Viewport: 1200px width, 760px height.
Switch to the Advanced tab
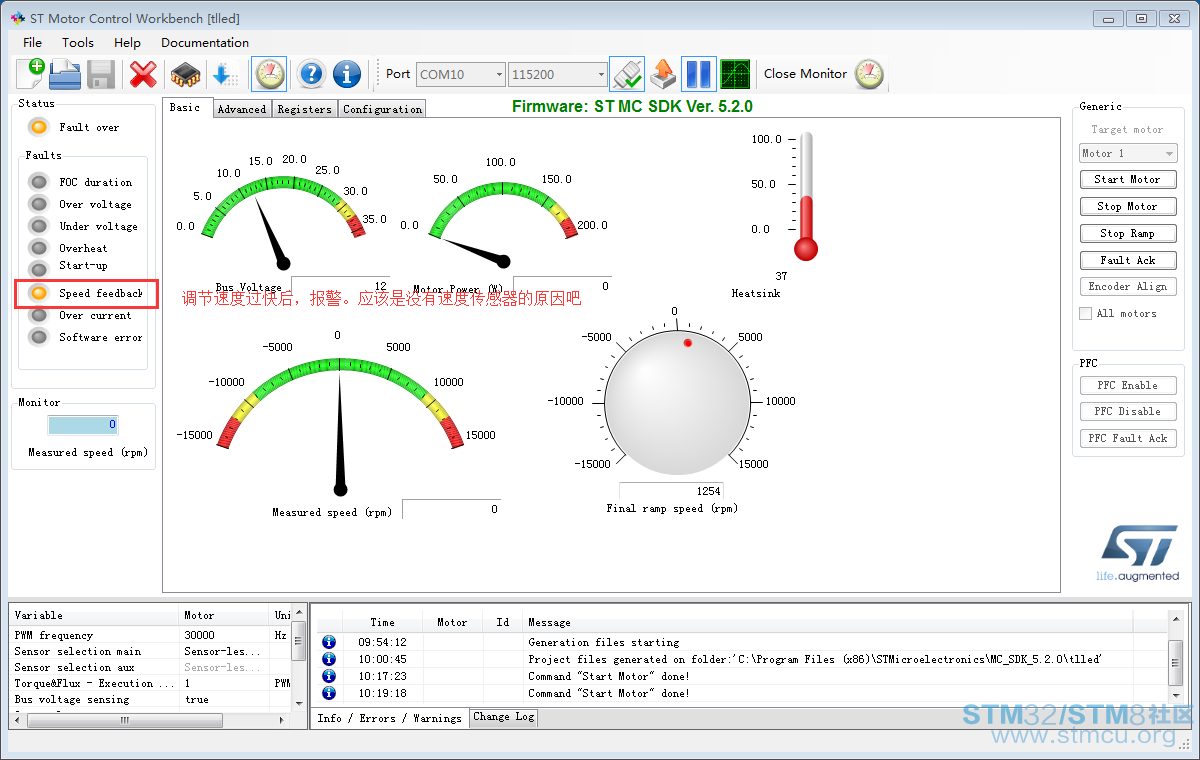[x=242, y=109]
